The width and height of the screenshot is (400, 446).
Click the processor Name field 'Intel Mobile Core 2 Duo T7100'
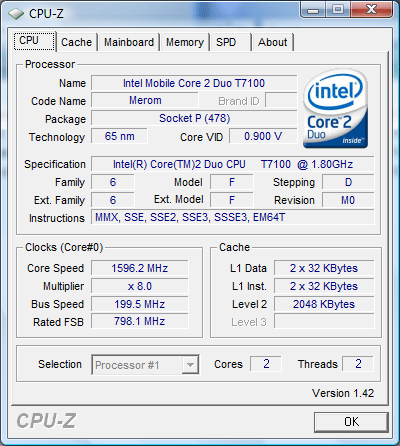click(x=194, y=83)
